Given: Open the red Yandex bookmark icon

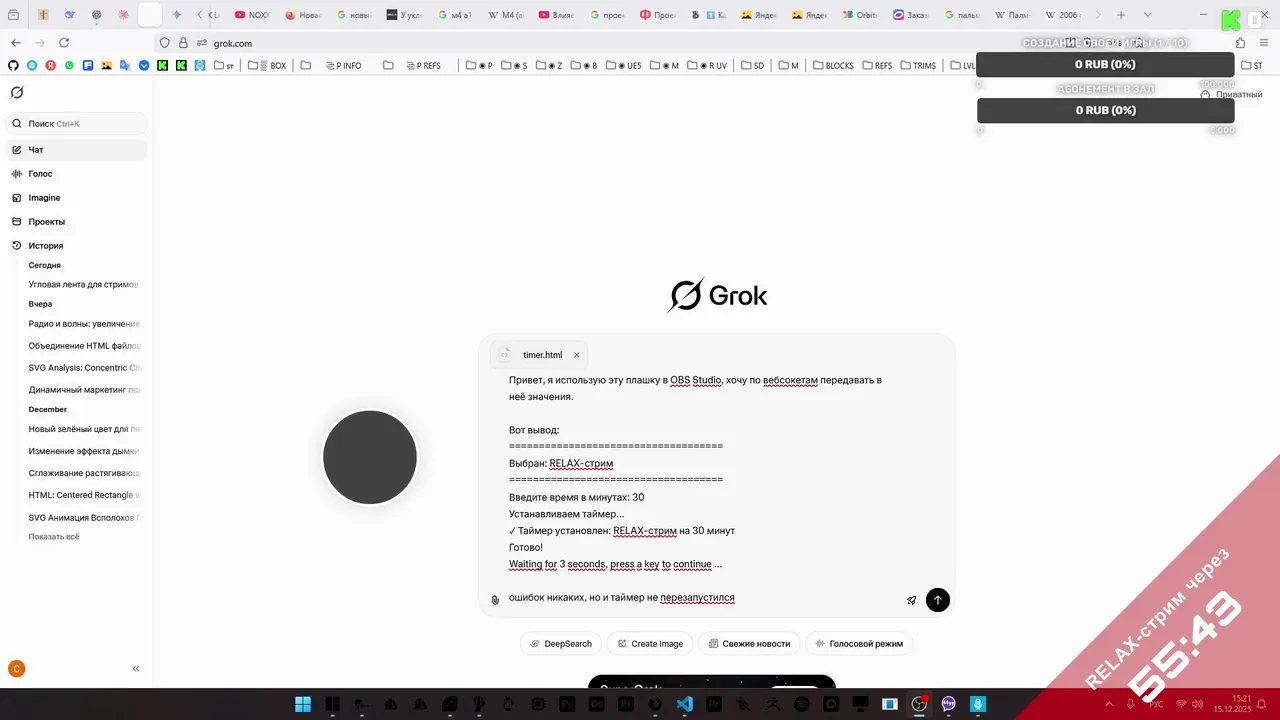Looking at the screenshot, I should click(x=50, y=66).
